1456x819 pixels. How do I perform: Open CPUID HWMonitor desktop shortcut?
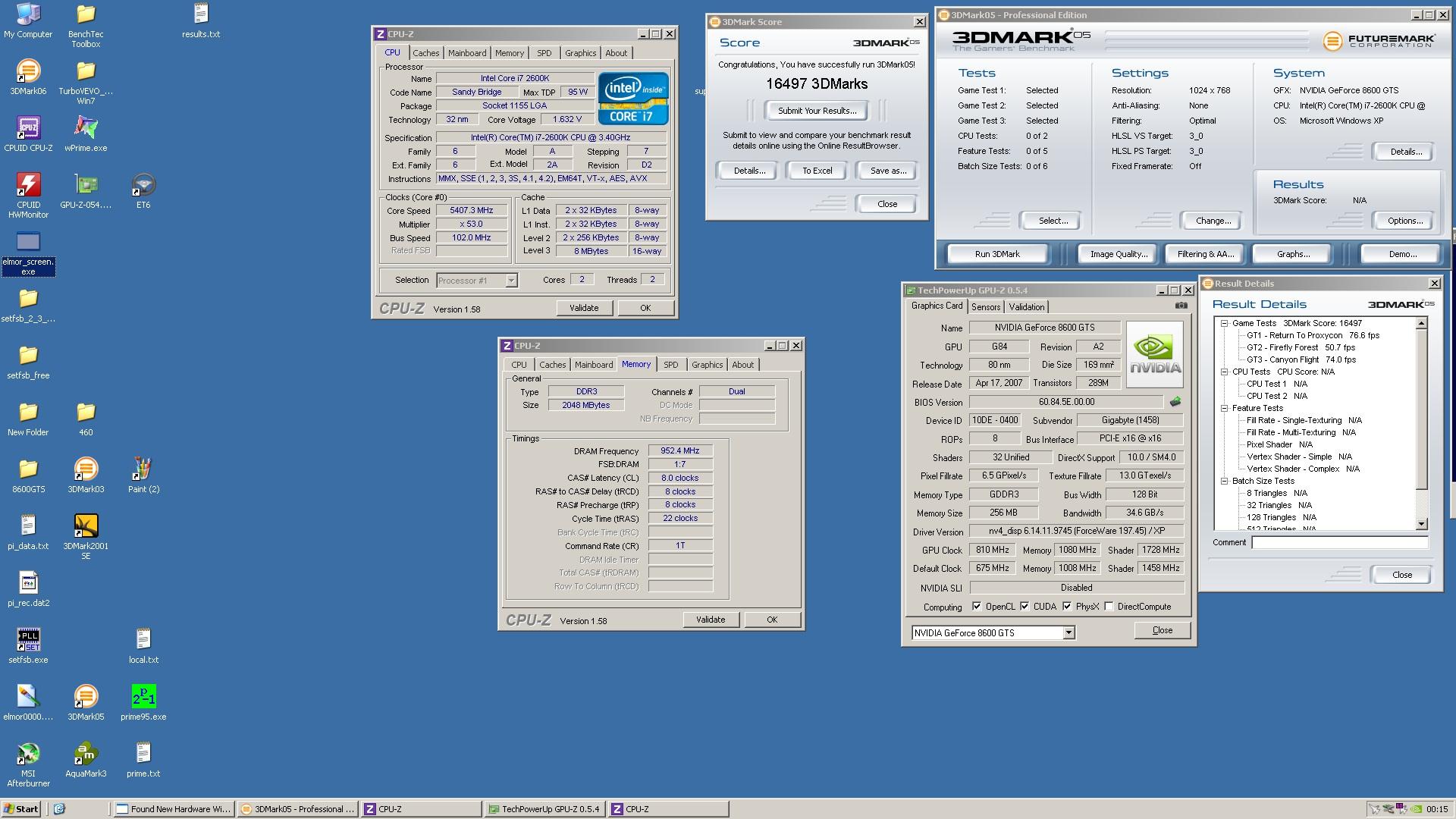pos(28,196)
